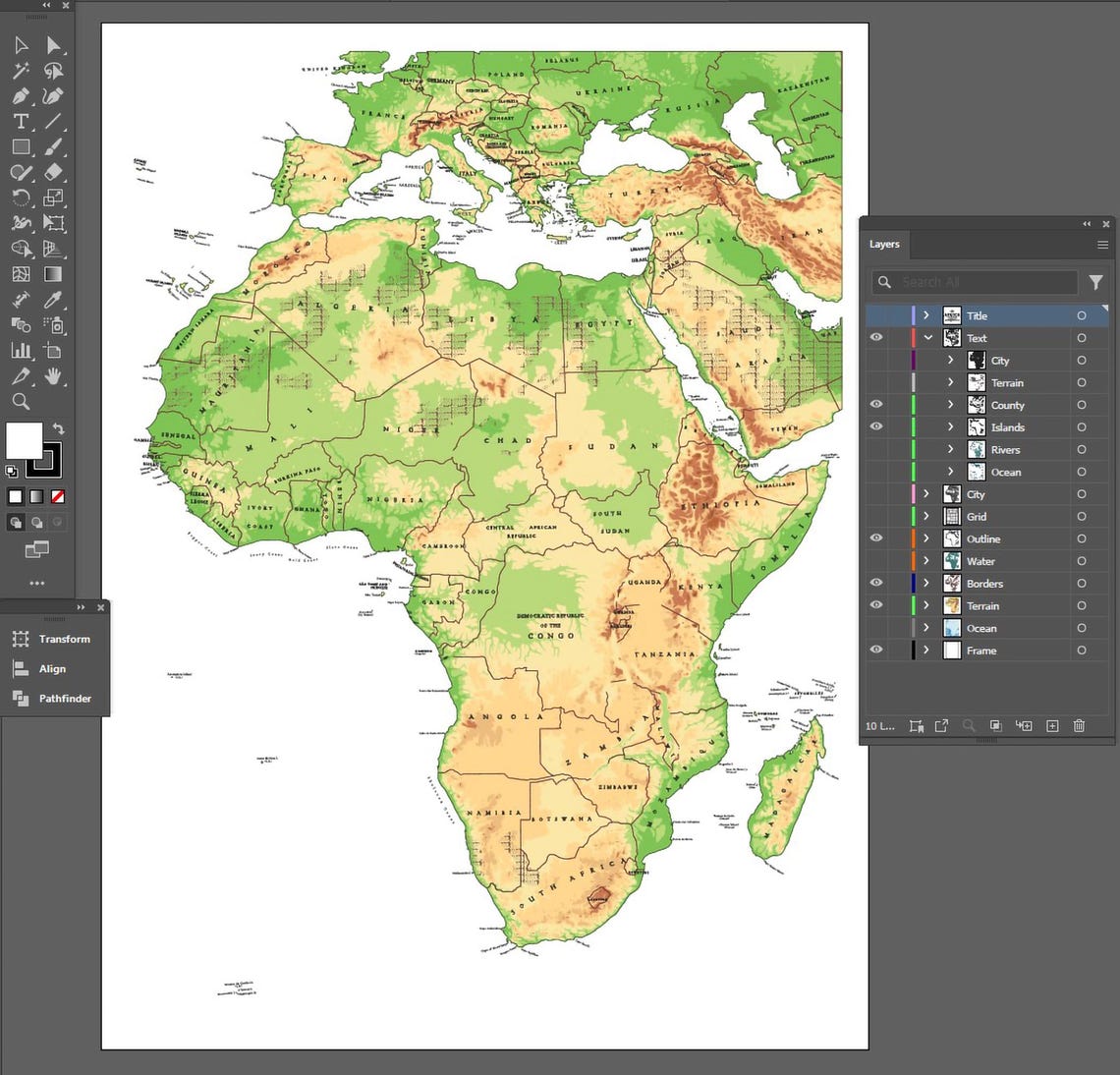
Task: Select the Blend tool
Action: 22,325
